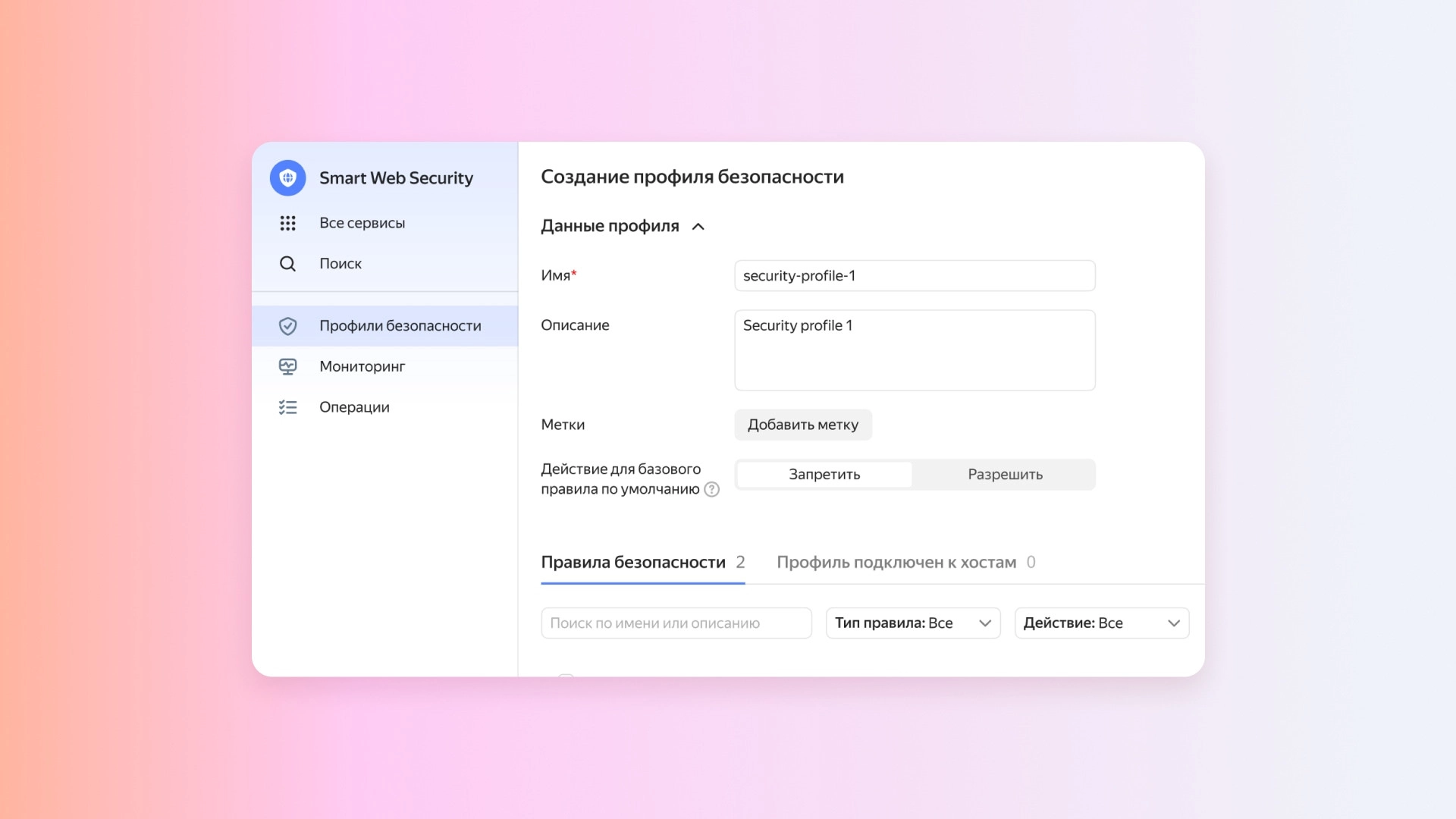
Task: Open Мониторинг menu item
Action: point(362,367)
